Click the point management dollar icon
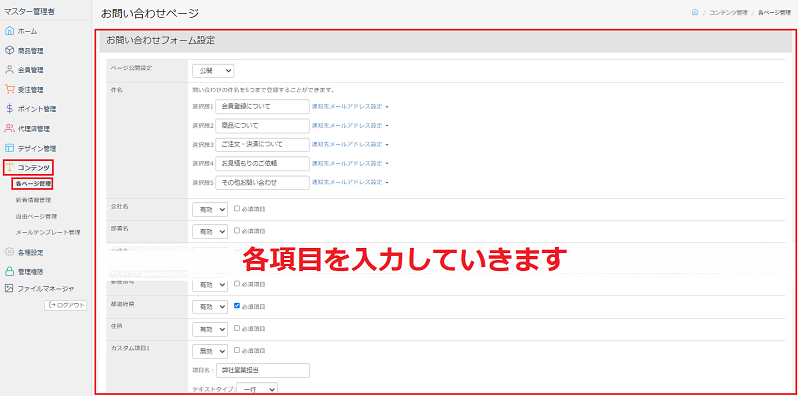Viewport: 800px width, 396px height. 9,109
